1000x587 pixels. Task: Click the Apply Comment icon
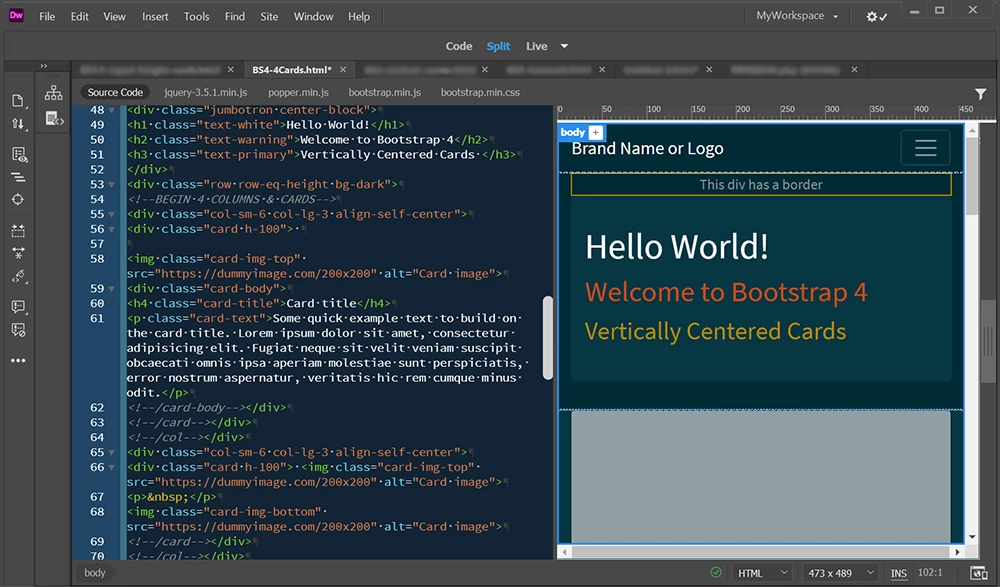[x=18, y=306]
